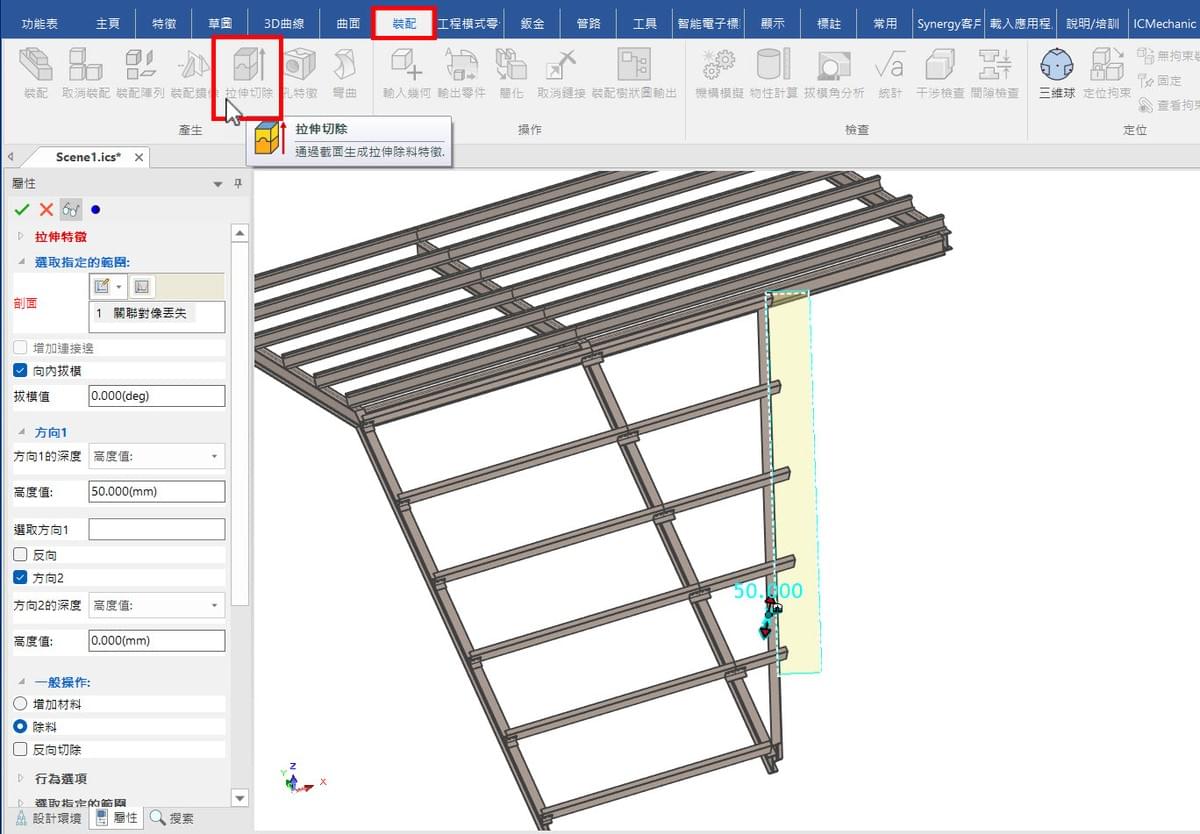Screen dimensions: 1200x834
Task: Open the 物性計算 property calculation tool
Action: coord(773,66)
